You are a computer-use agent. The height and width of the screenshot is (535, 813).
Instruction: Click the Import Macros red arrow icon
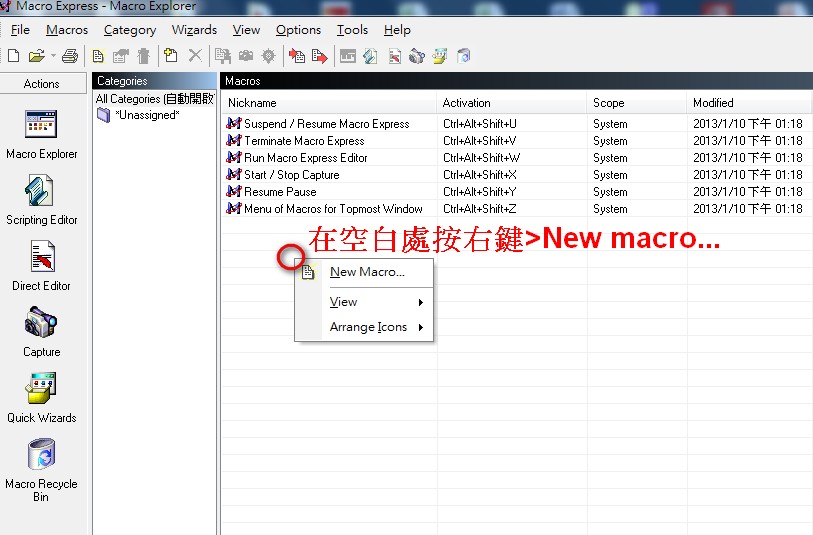point(297,55)
